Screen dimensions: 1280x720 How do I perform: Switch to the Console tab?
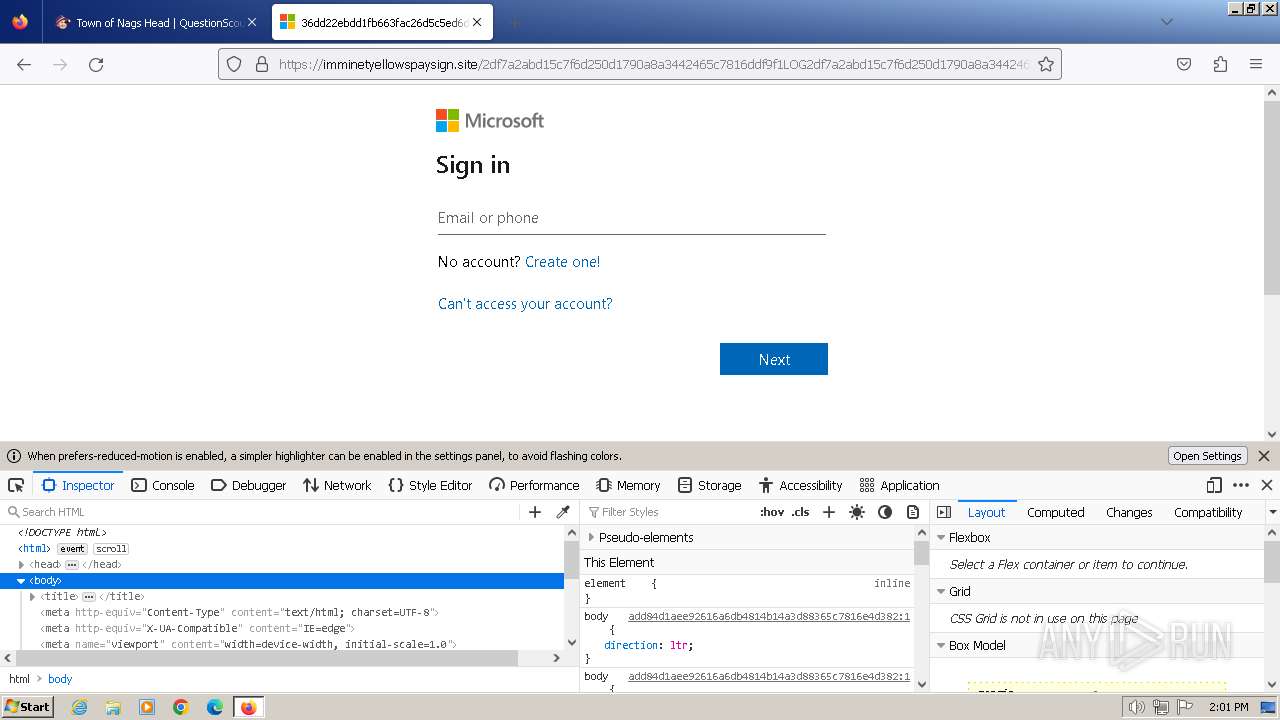164,485
